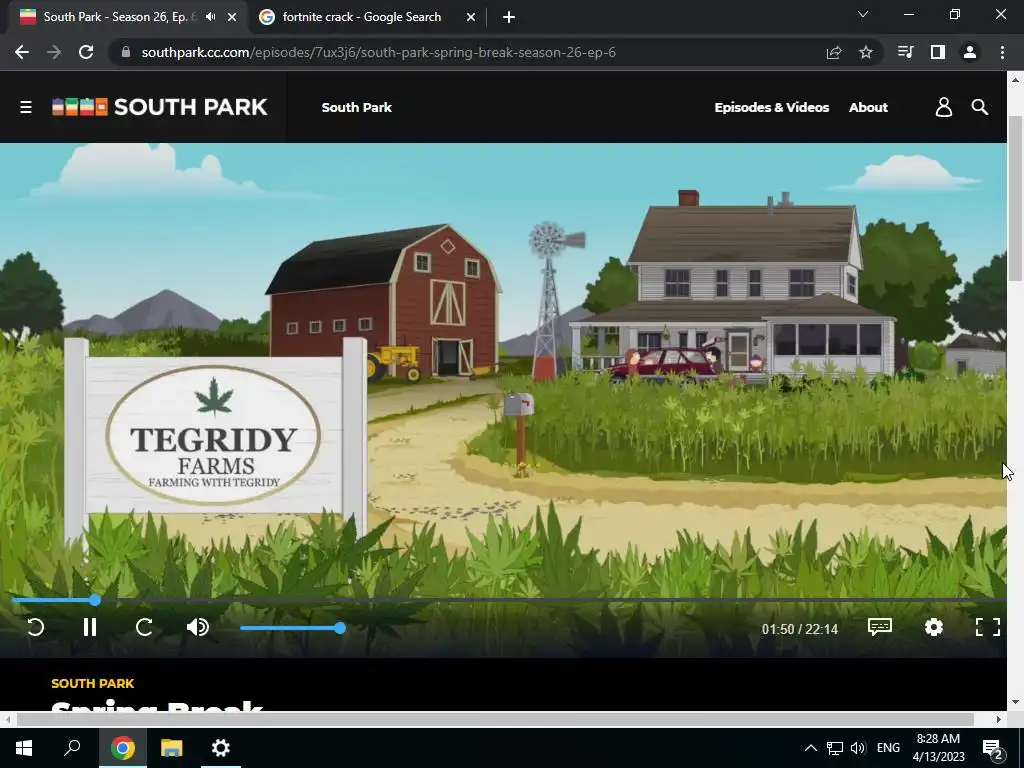The image size is (1024, 768).
Task: Pause the video playback
Action: tap(90, 628)
